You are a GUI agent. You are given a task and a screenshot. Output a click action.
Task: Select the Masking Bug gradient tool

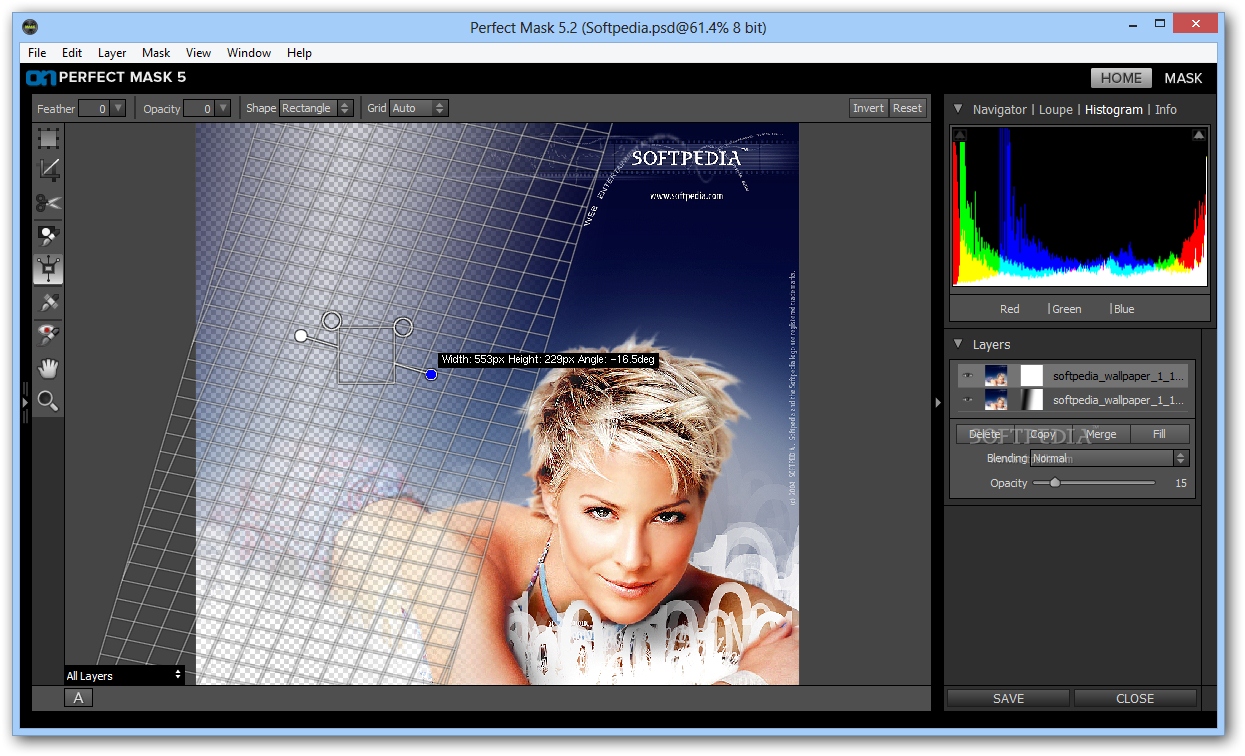(48, 268)
